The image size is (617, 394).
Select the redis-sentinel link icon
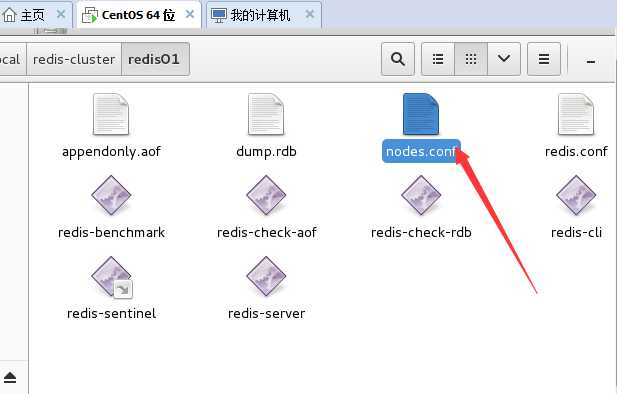coord(112,276)
